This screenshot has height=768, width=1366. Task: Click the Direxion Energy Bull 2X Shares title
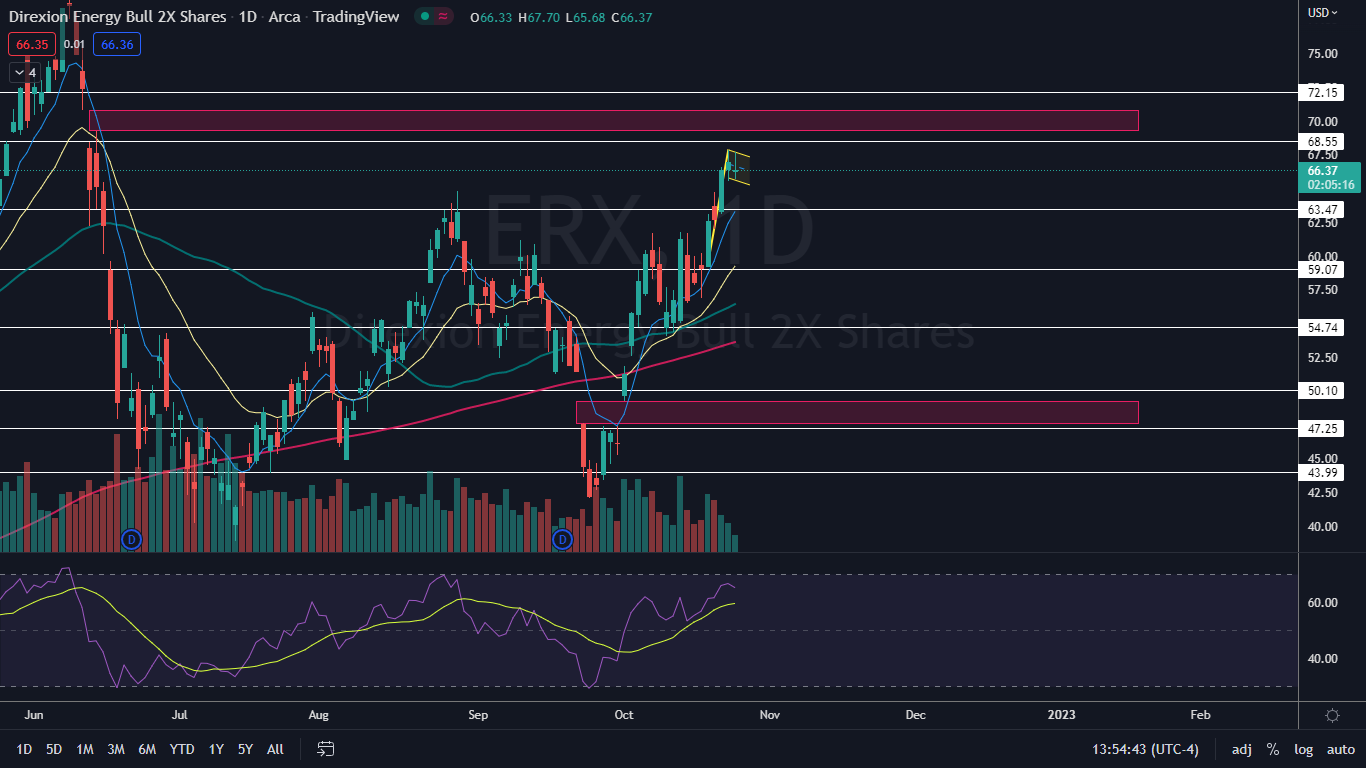pyautogui.click(x=119, y=17)
